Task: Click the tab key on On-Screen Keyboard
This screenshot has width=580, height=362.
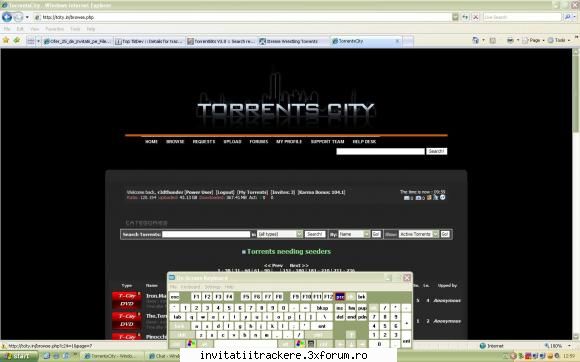Action: point(178,317)
